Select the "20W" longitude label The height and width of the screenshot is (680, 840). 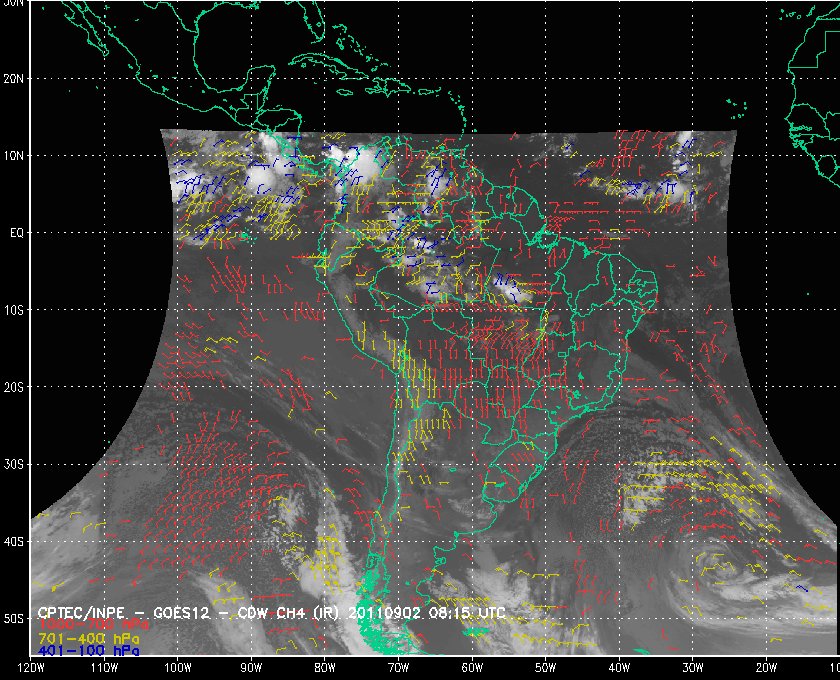(x=766, y=668)
